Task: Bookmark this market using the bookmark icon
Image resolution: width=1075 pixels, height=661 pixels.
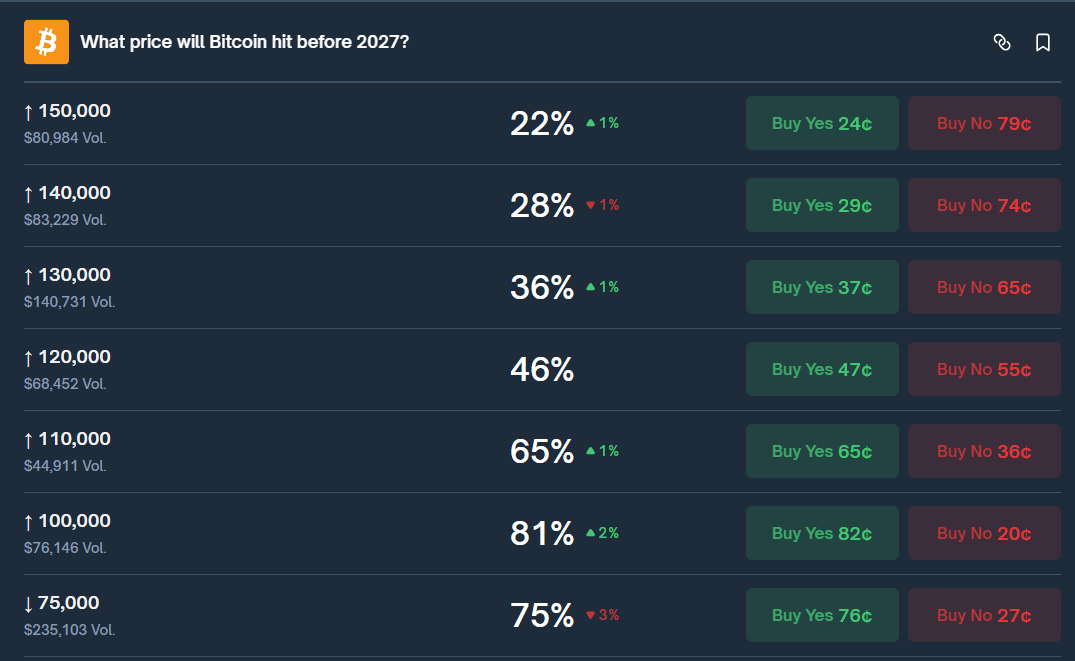Action: point(1043,43)
